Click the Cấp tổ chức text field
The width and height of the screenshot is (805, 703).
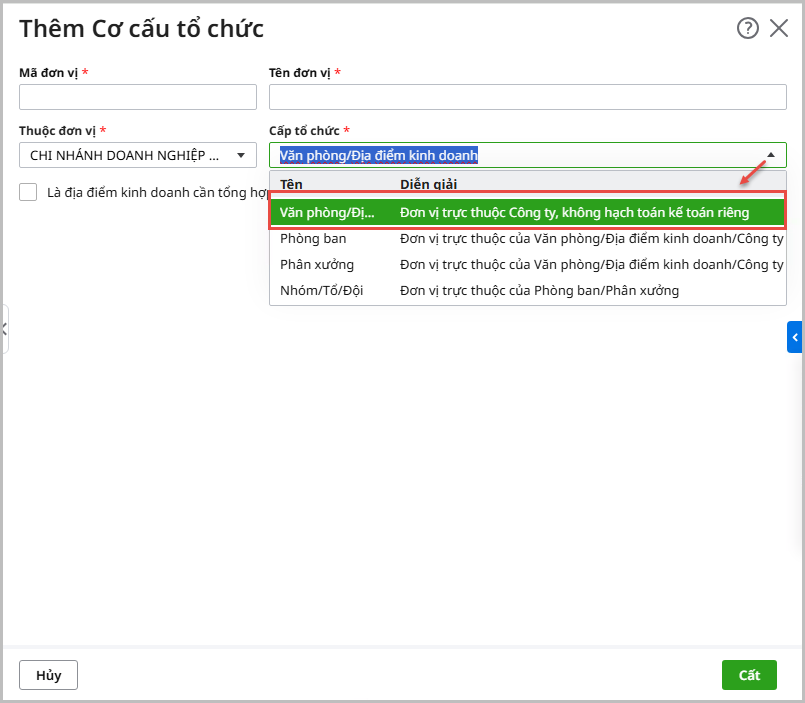click(515, 155)
